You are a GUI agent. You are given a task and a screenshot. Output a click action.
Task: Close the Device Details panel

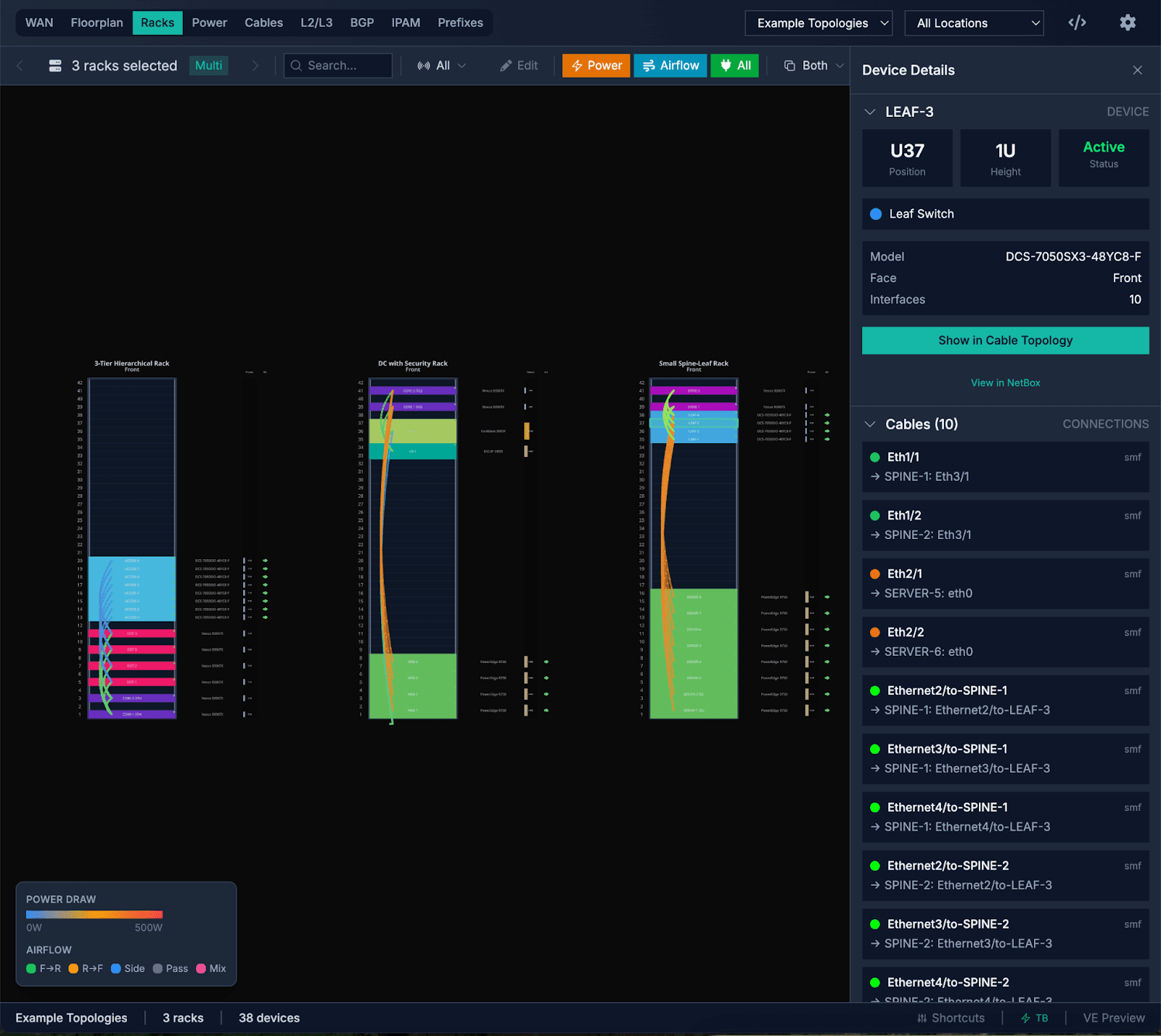coord(1137,70)
